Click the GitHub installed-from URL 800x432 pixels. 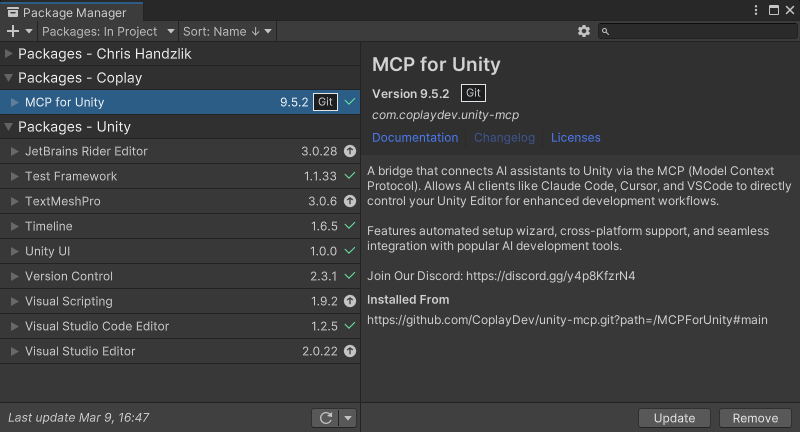coord(567,320)
